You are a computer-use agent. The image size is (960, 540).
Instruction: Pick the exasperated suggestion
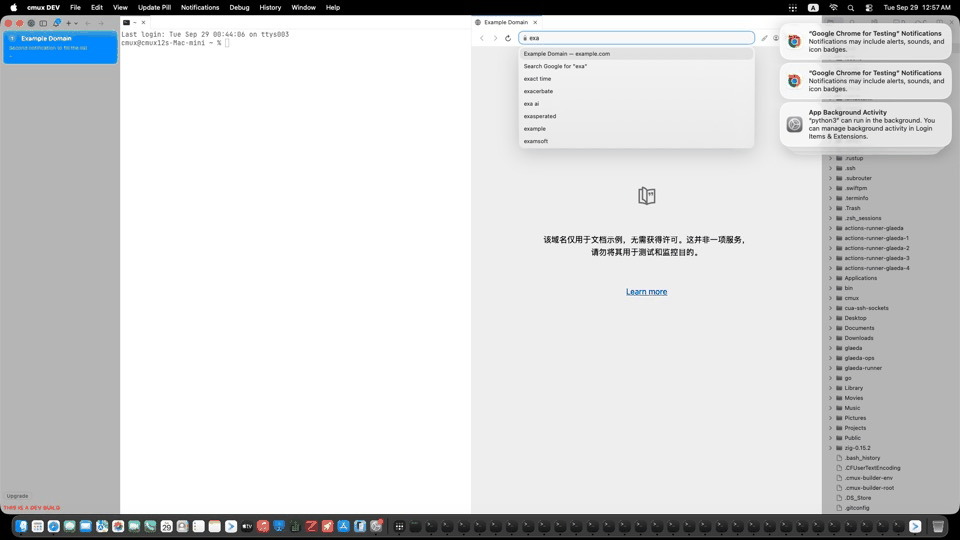pos(636,116)
